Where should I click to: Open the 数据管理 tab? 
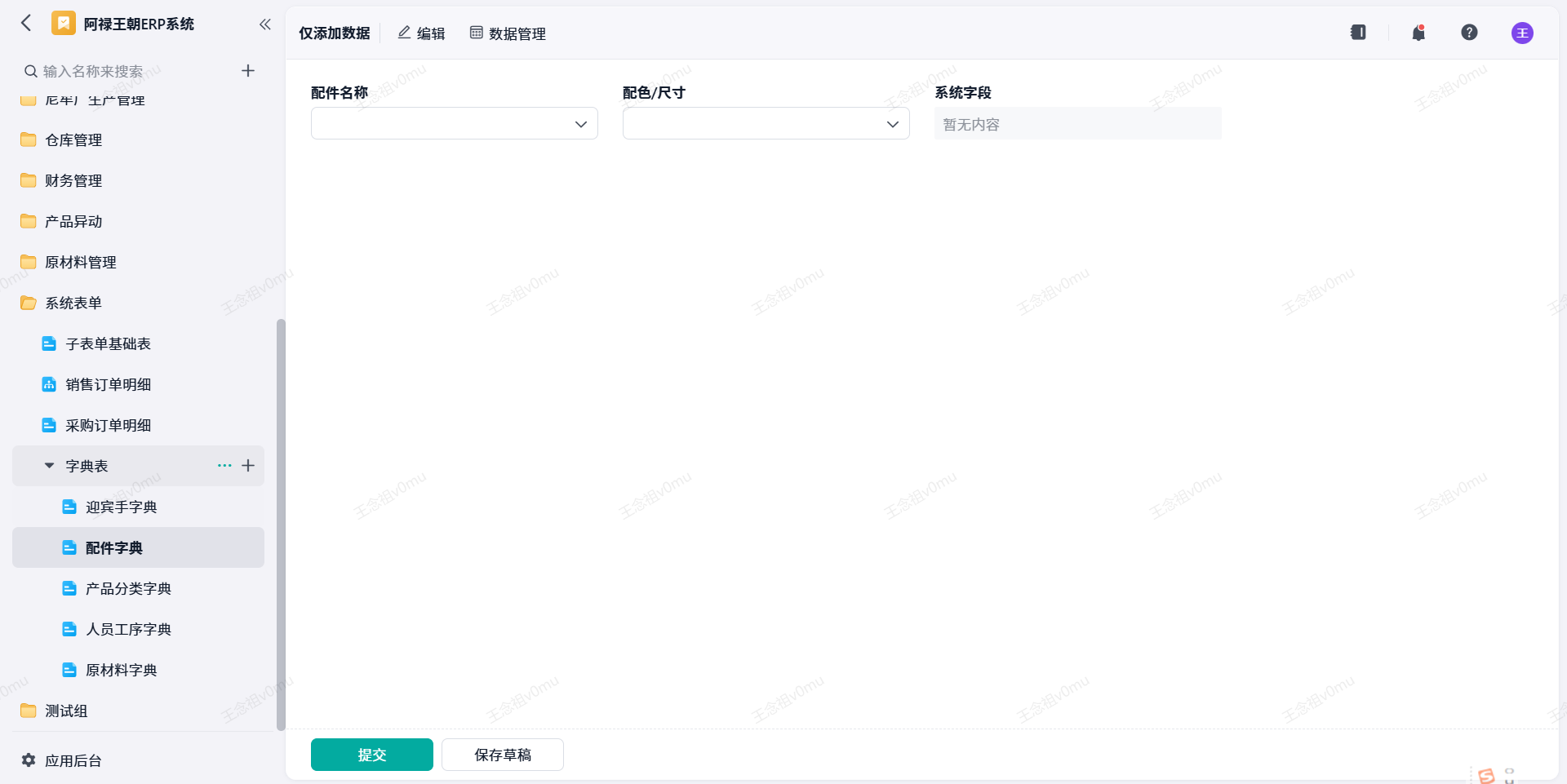508,33
